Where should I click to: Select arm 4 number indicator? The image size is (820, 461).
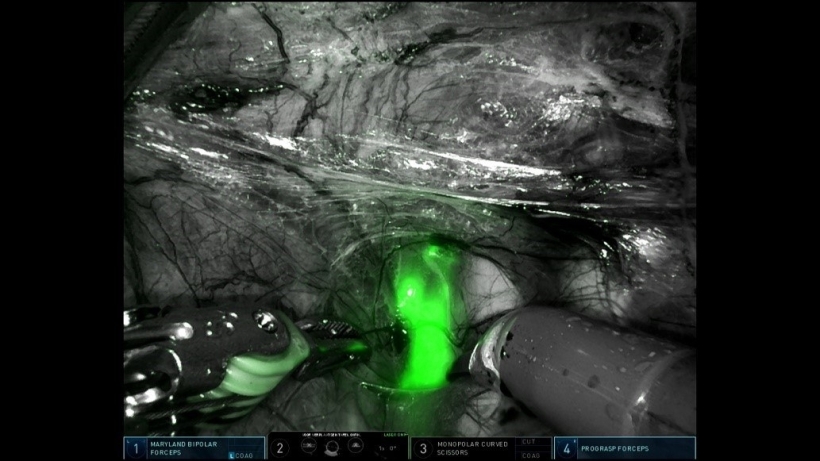click(x=567, y=449)
